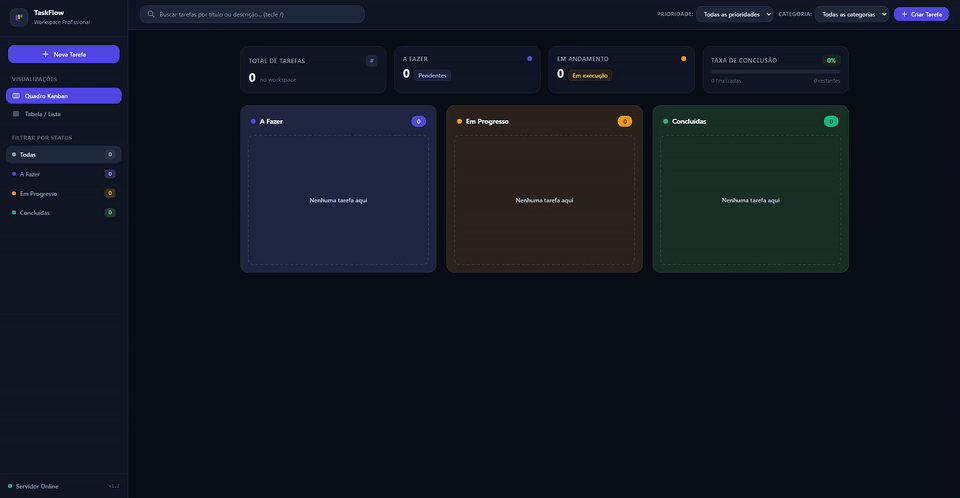Open the Prioridade dropdown
This screenshot has height=498, width=960.
735,14
